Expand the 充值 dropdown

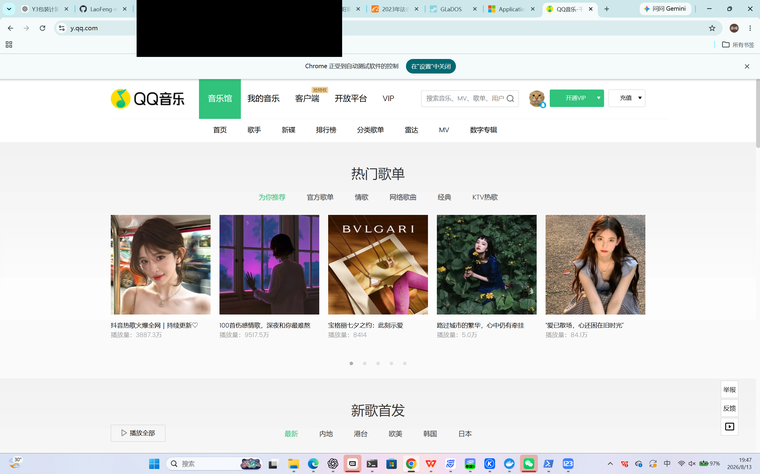(640, 98)
